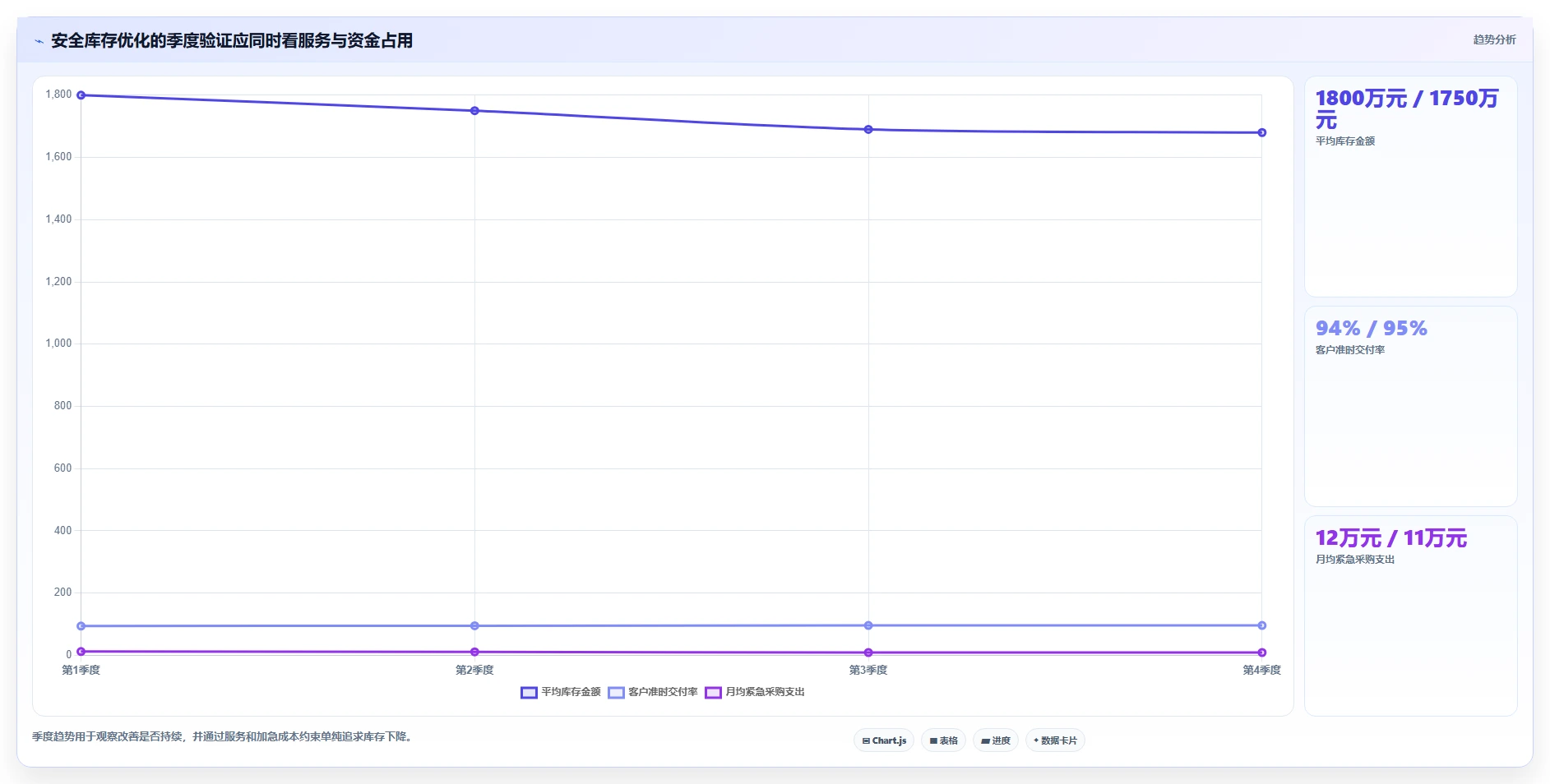This screenshot has height=784, width=1550.
Task: Click 客户准时交付率 point at 第4季度
Action: (1261, 625)
